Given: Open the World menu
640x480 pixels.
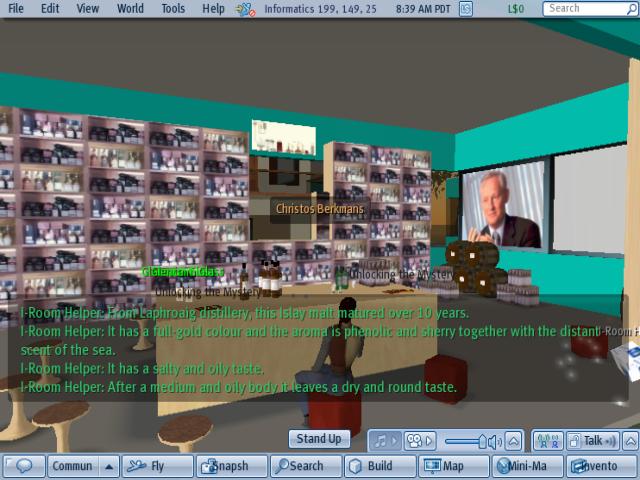Looking at the screenshot, I should (x=130, y=8).
